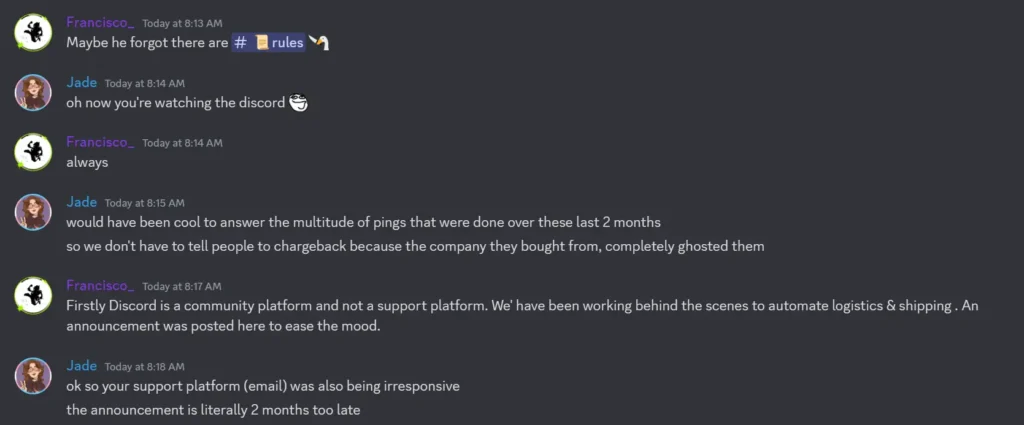Click the Francisco_ username at 8:13 AM
Viewport: 1024px width, 425px height.
(100, 22)
